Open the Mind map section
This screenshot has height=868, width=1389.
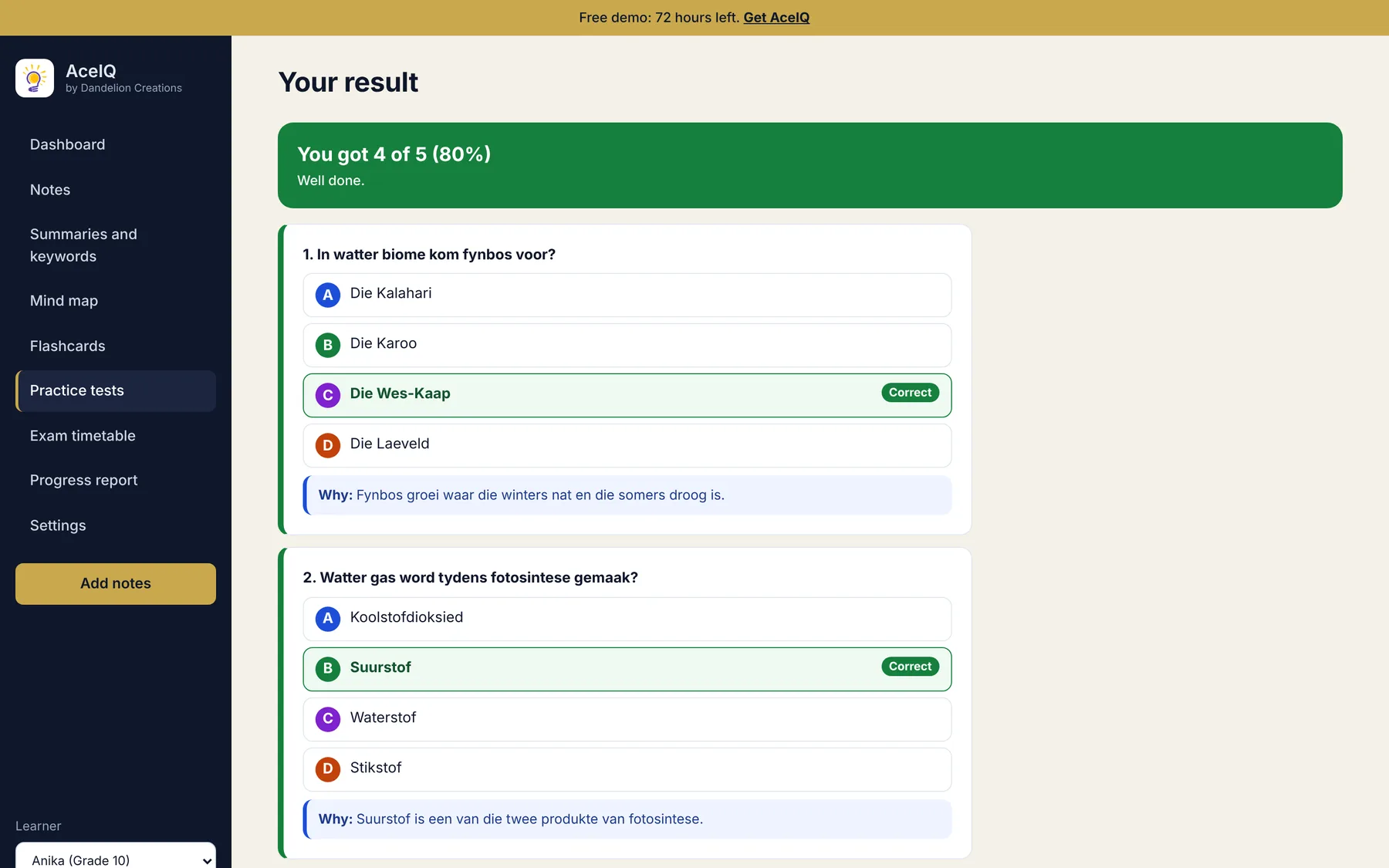click(x=116, y=301)
